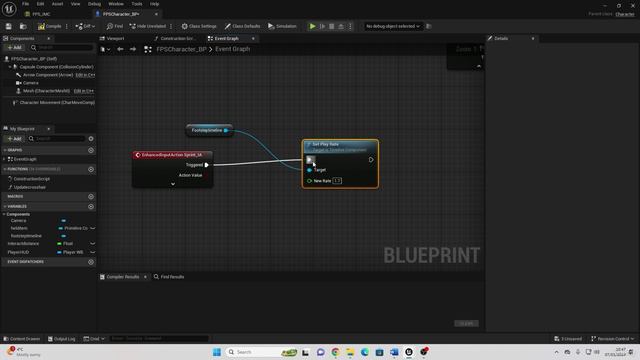Open Find in blueprint
Viewport: 640px width, 360px height.
115,26
